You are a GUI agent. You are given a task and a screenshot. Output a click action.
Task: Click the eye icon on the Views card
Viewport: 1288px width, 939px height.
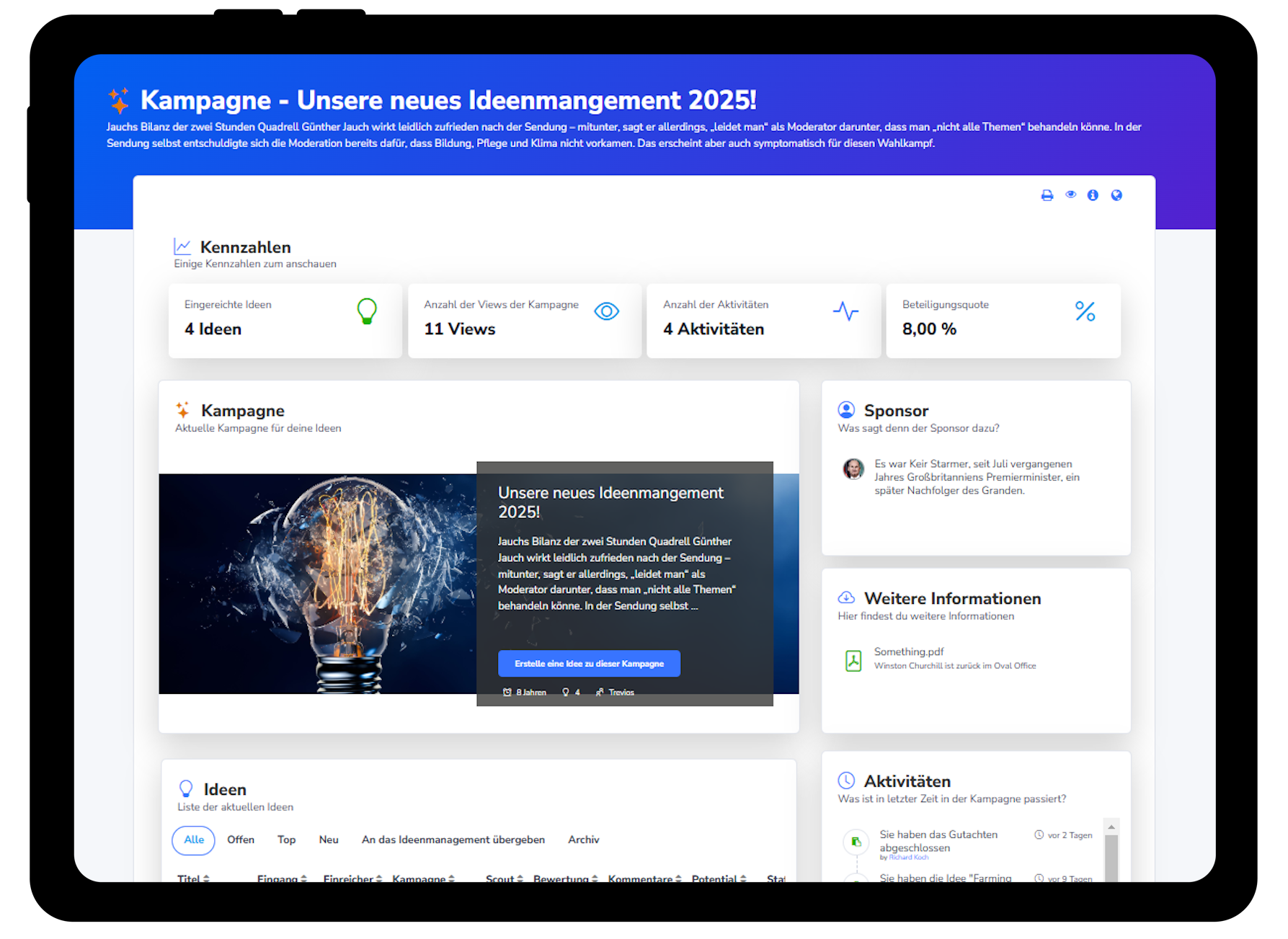click(x=607, y=311)
